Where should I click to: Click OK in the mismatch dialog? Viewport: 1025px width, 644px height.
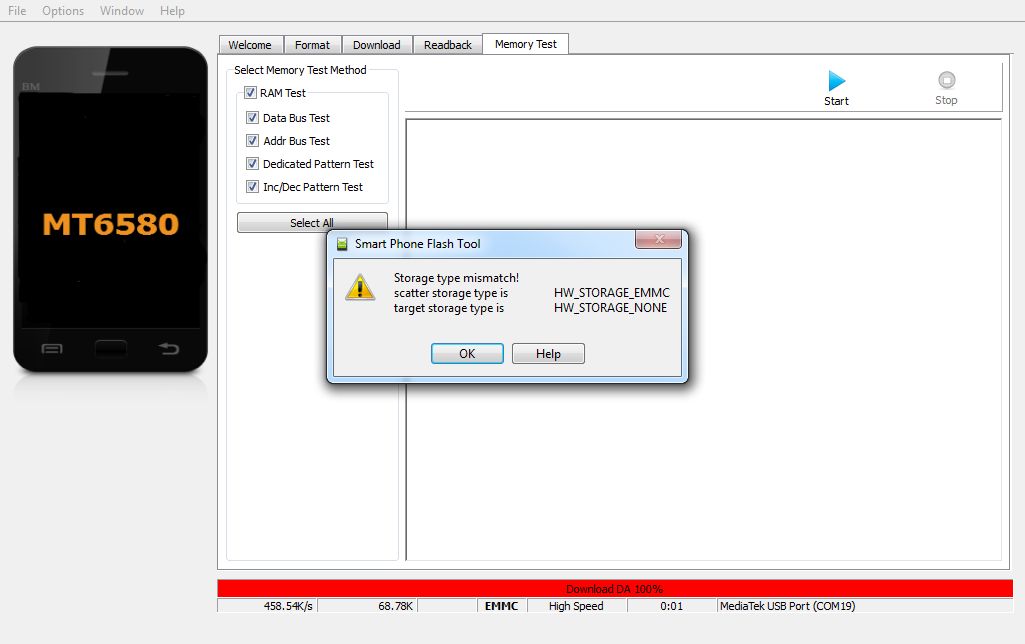point(467,354)
